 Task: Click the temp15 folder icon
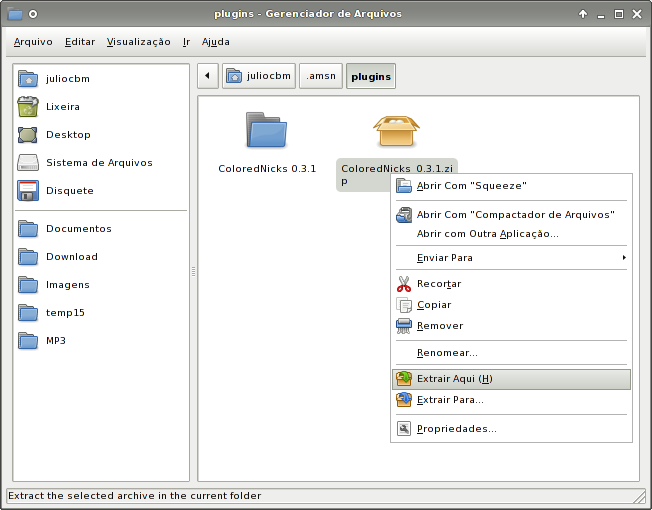point(28,313)
